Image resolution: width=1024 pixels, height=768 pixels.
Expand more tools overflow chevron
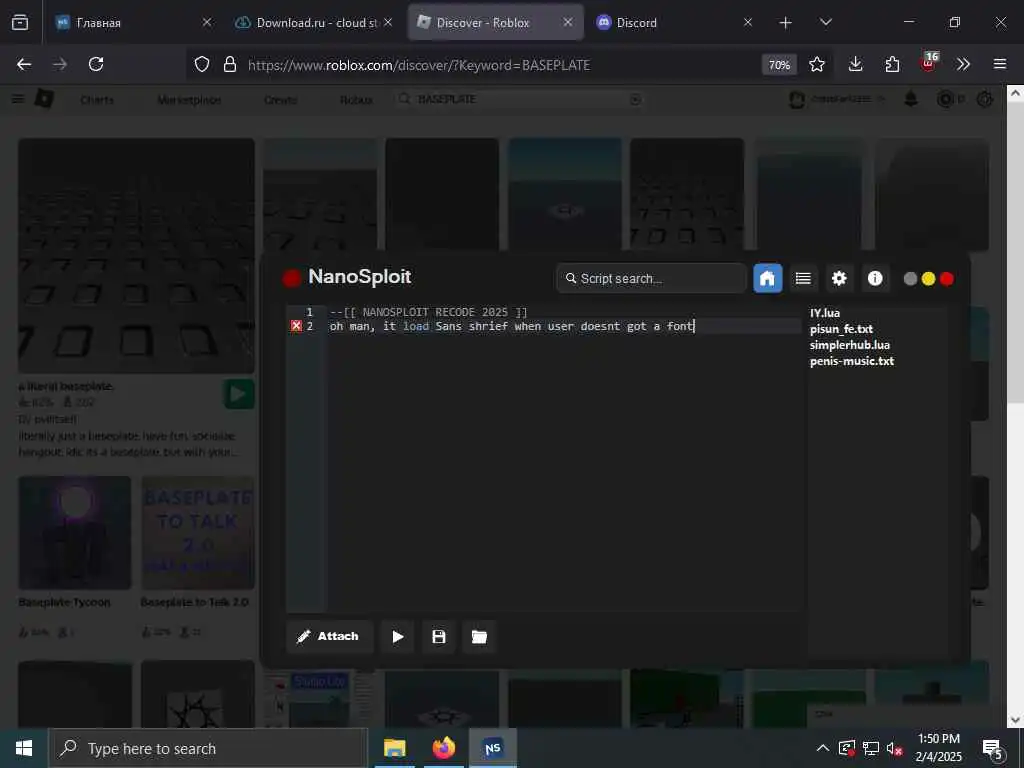coord(963,64)
